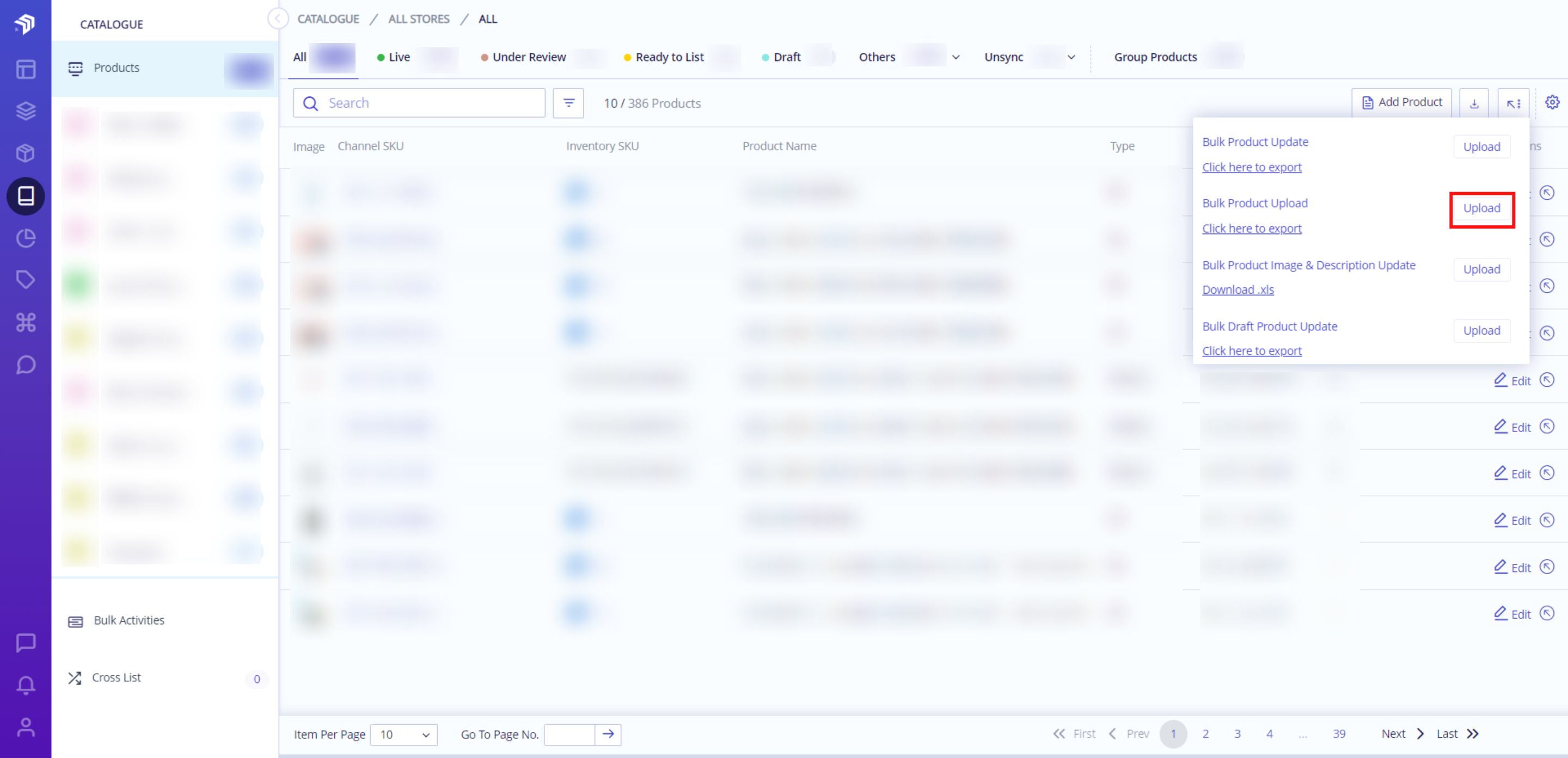
Task: Click the circular arrow icon in last product row
Action: (x=1547, y=613)
